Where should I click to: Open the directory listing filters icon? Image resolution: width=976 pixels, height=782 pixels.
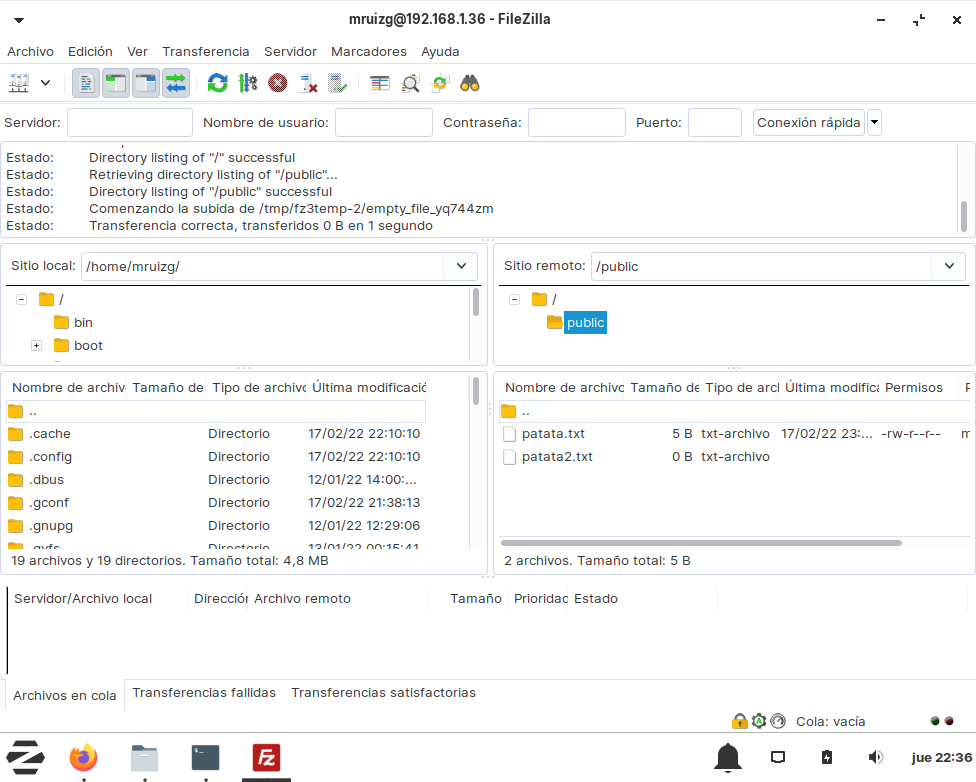(380, 83)
